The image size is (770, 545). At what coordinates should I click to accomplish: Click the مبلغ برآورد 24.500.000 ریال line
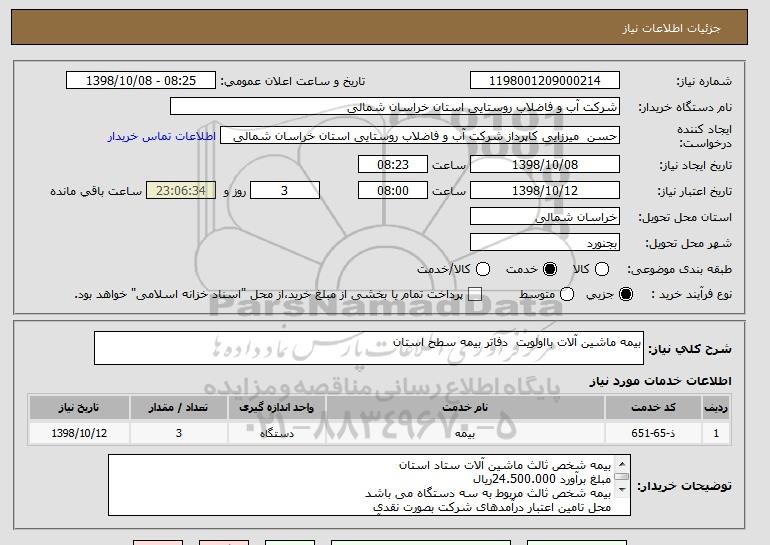pyautogui.click(x=542, y=479)
